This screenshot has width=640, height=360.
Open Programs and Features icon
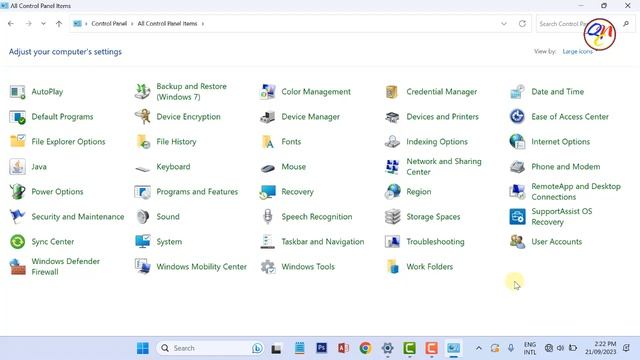click(142, 191)
